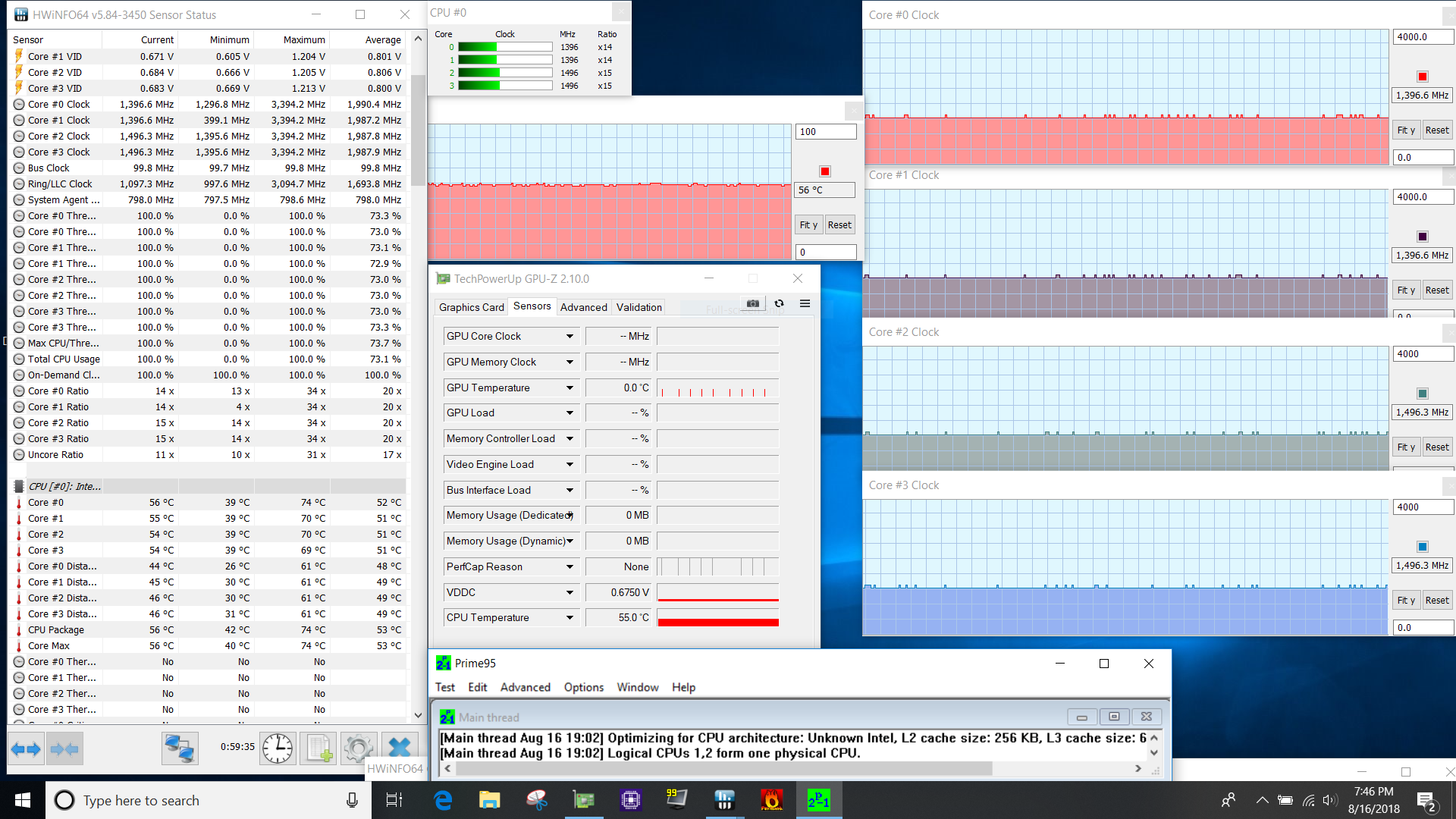
Task: Open the CPU-Z purple chip taskbar icon
Action: (x=631, y=800)
